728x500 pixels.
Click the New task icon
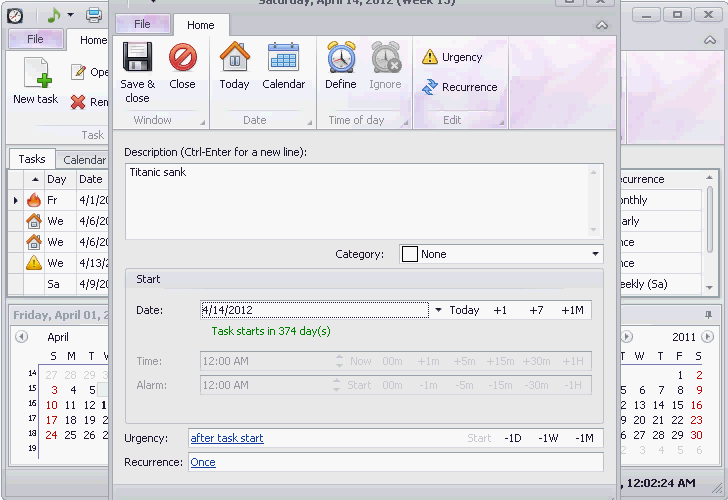tap(38, 73)
